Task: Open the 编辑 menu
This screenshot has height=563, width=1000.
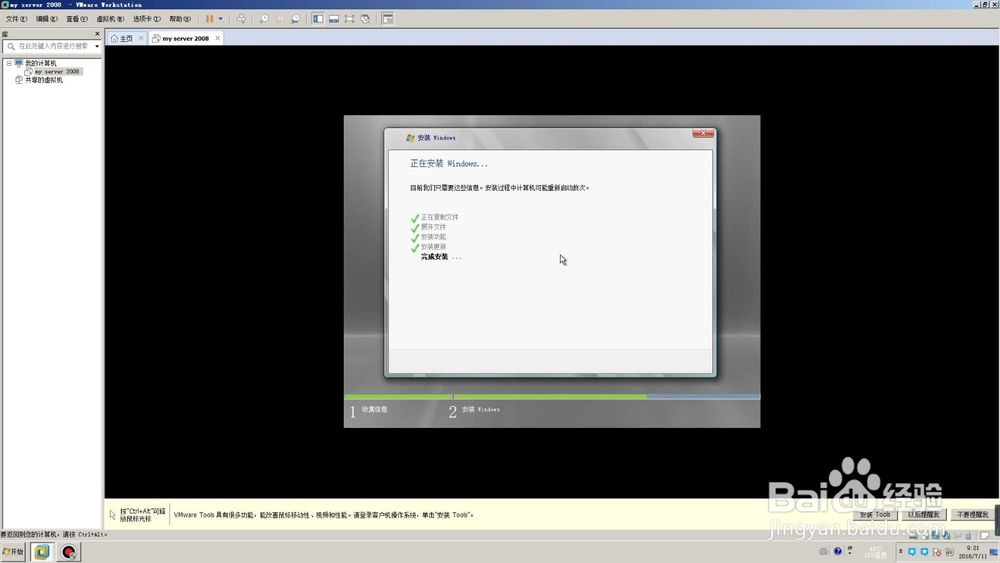Action: click(46, 19)
